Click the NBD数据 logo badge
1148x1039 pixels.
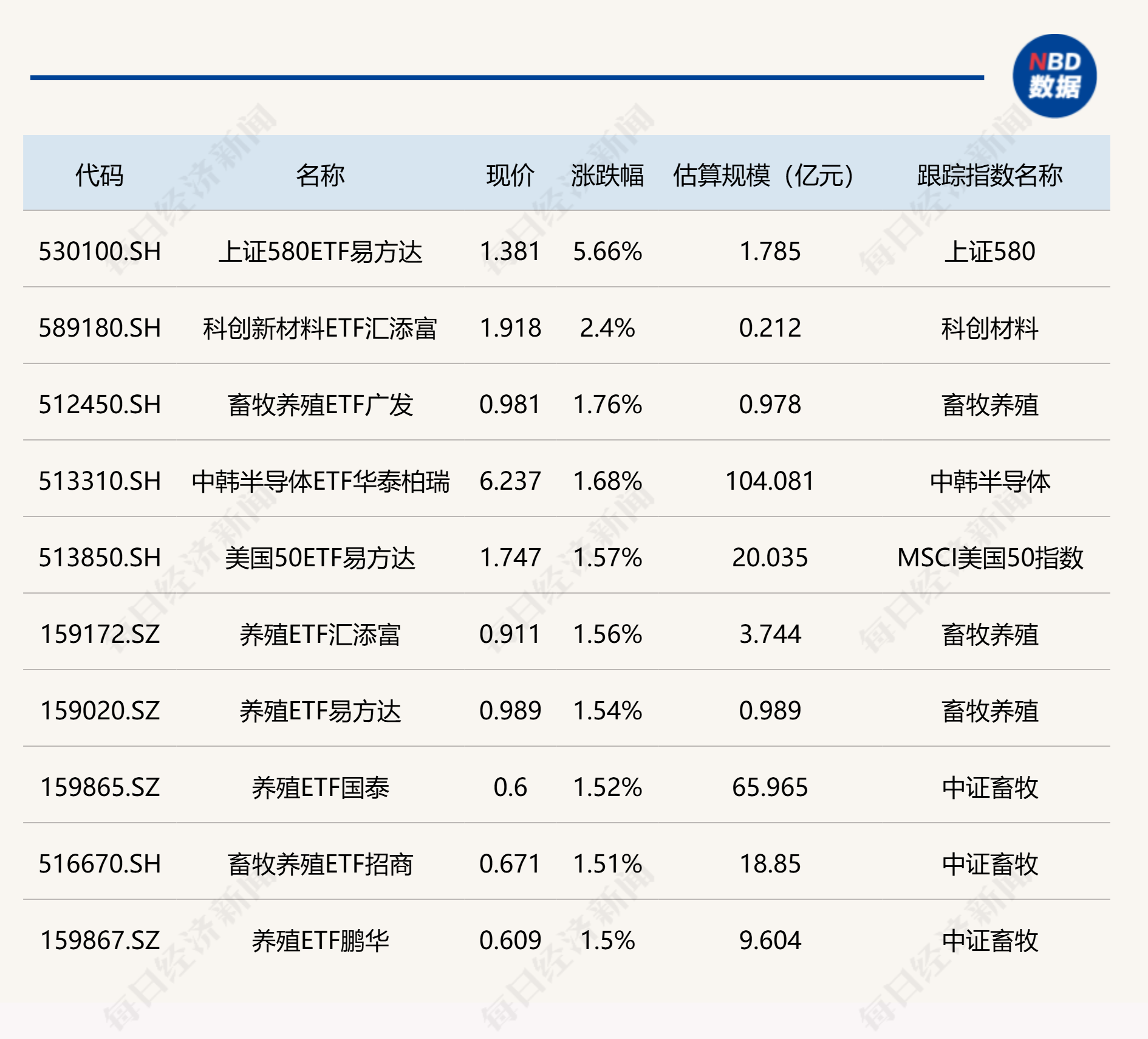click(1054, 76)
